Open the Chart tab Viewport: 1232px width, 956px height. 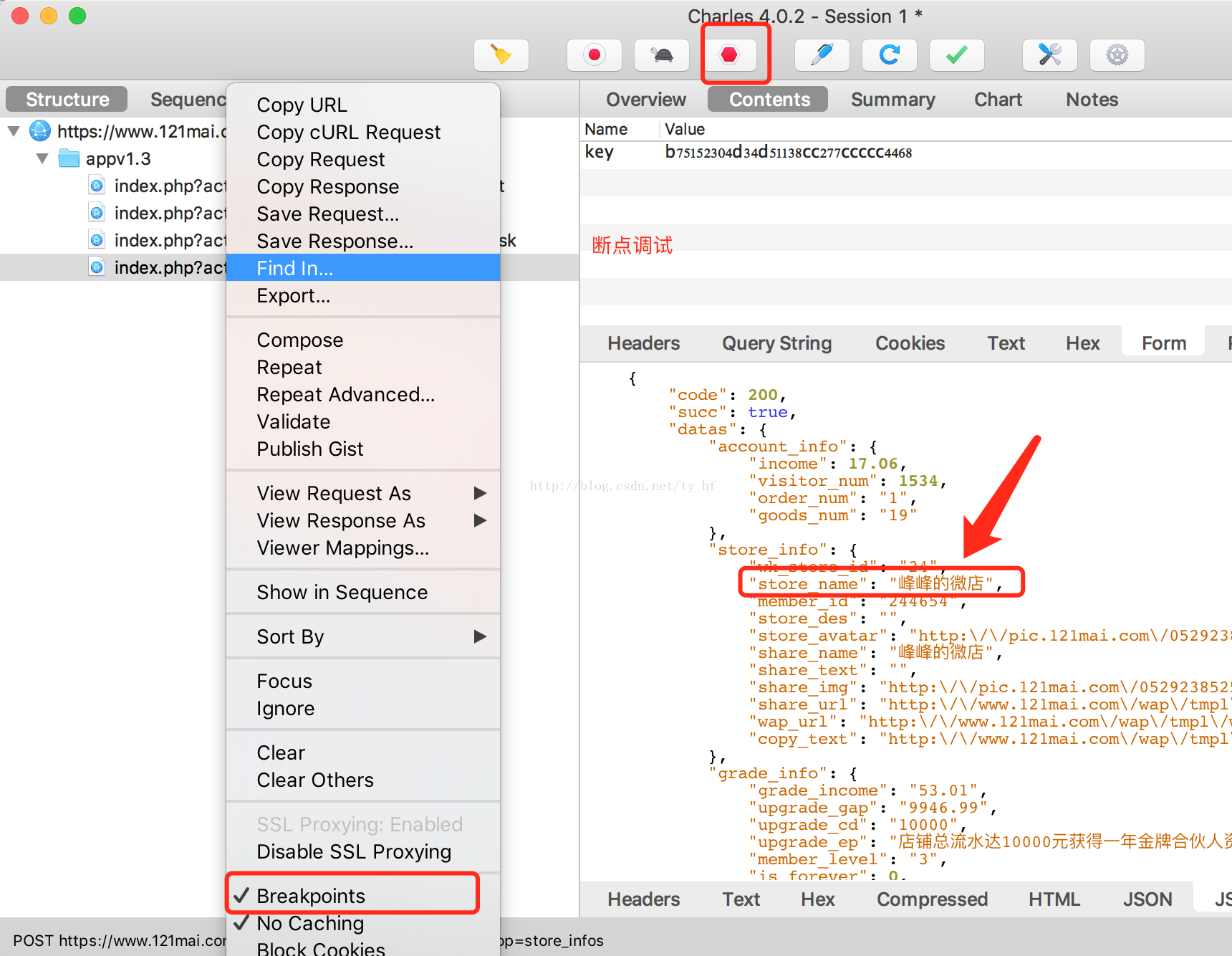click(998, 100)
